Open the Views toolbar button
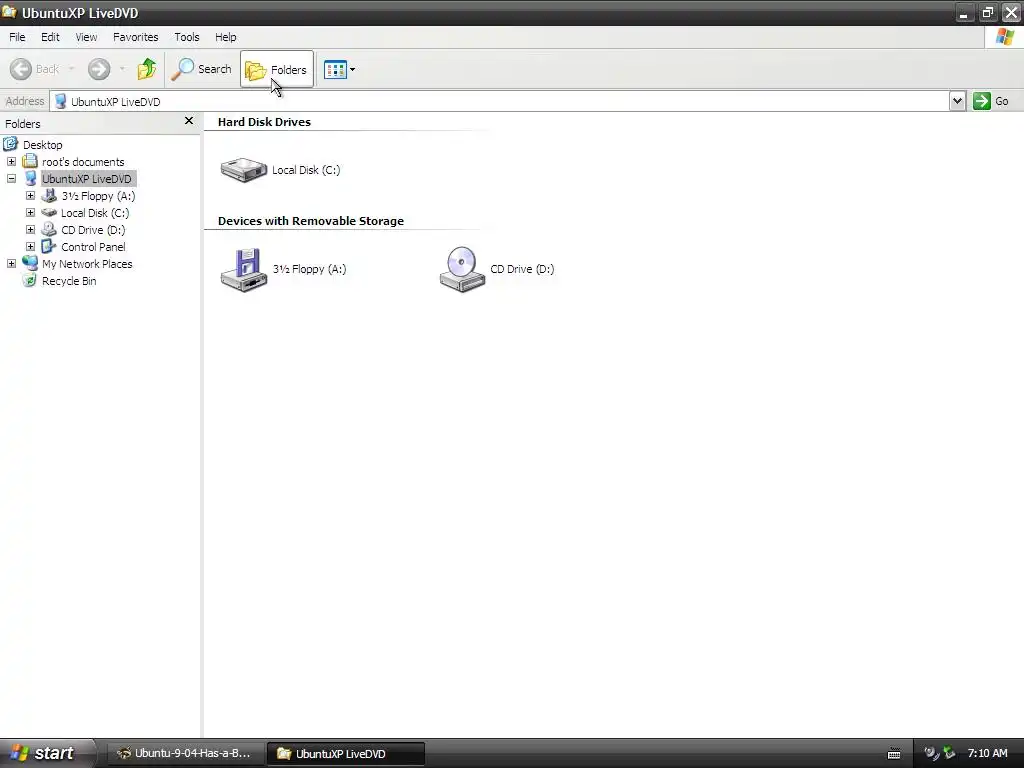The image size is (1024, 768). [340, 69]
